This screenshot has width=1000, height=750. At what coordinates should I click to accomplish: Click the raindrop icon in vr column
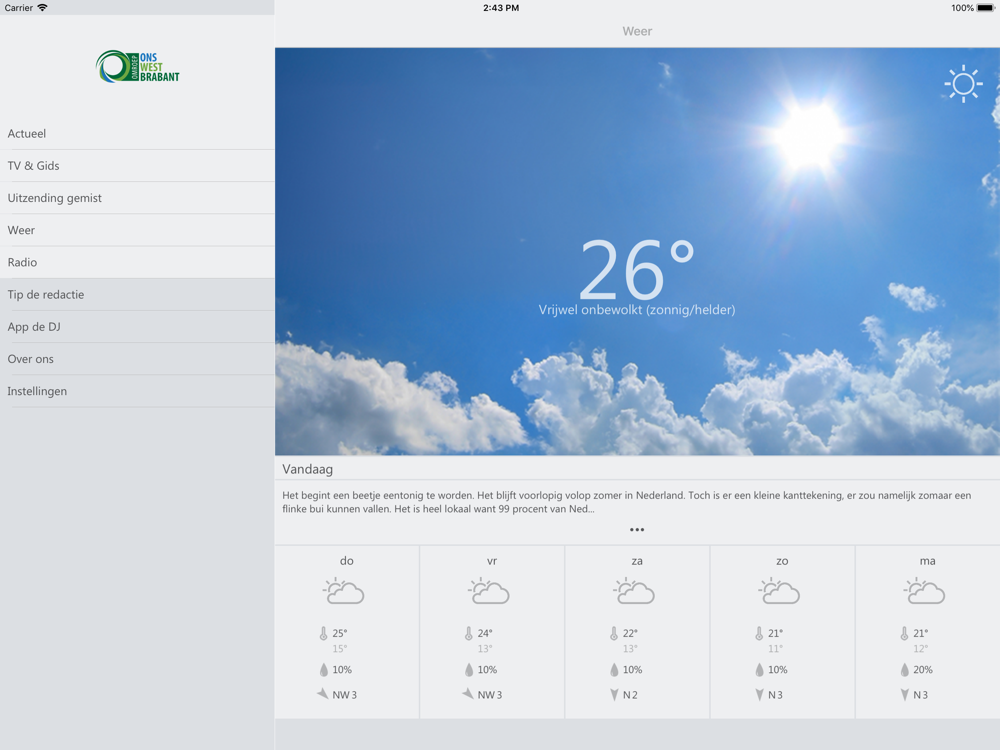469,670
